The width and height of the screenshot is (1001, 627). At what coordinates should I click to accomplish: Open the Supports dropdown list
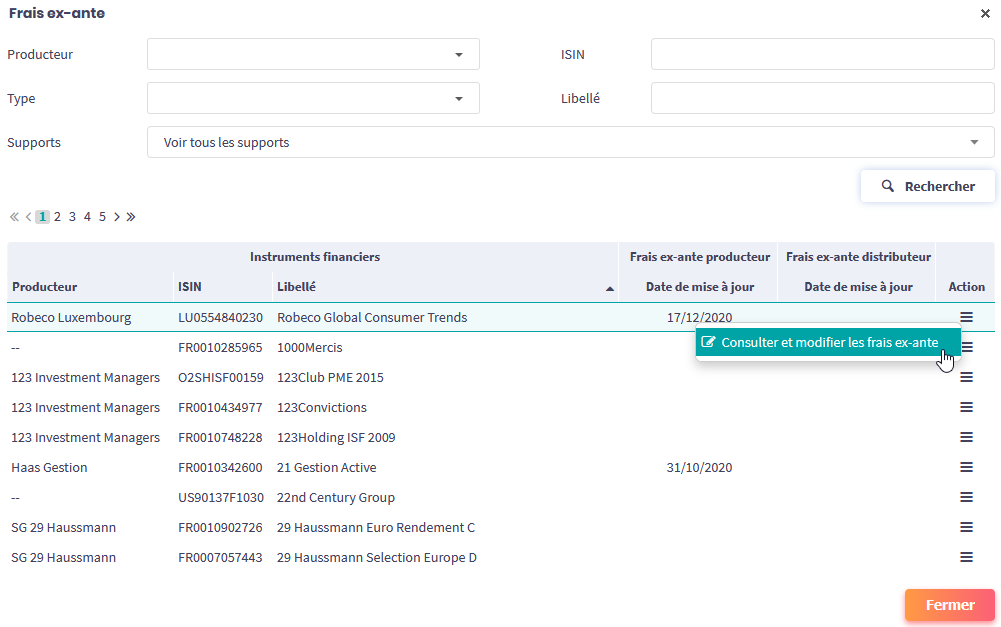coord(570,143)
